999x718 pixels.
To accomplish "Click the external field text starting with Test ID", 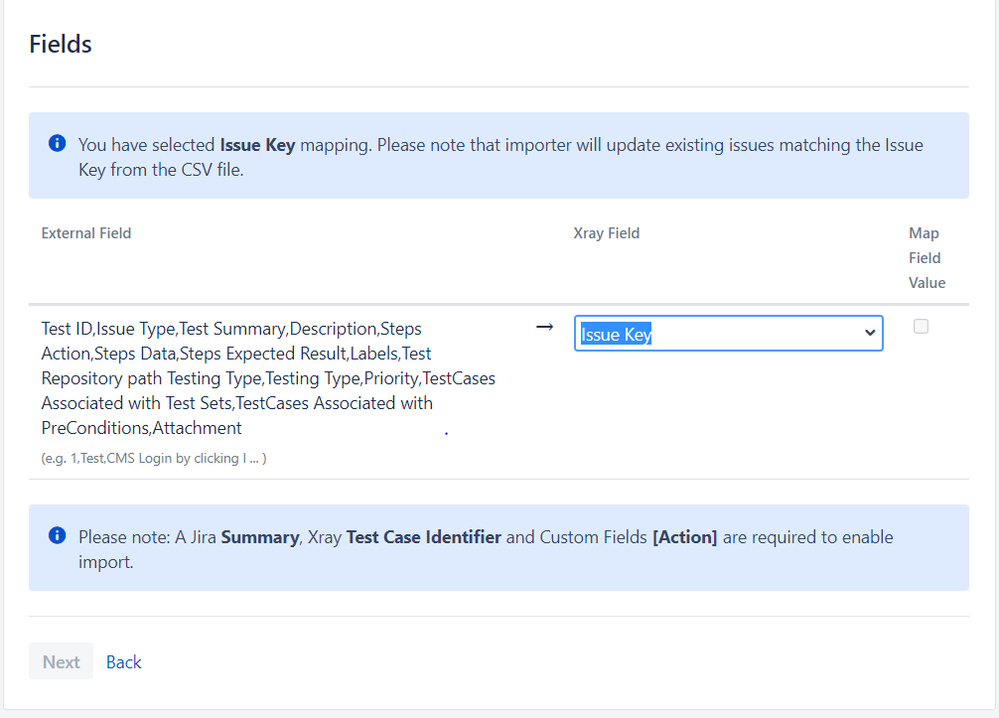I will [x=268, y=378].
